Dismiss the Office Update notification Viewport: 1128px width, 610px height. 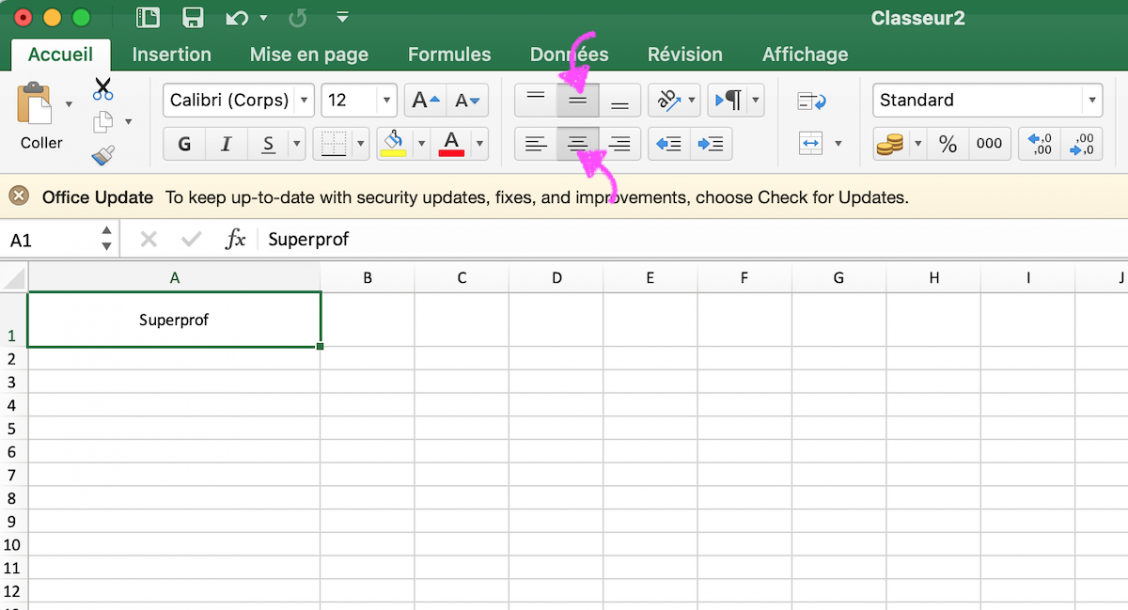point(17,196)
